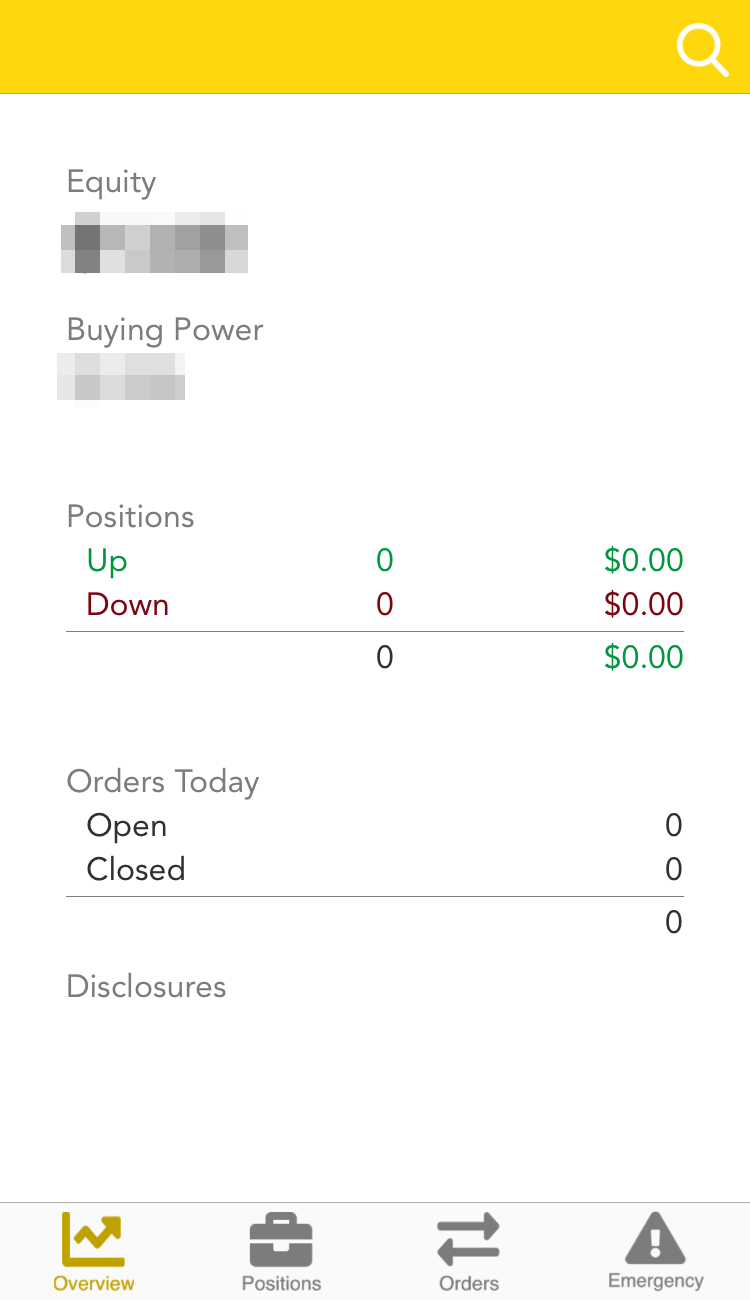
Task: Tap the Orders Today heading
Action: click(162, 782)
